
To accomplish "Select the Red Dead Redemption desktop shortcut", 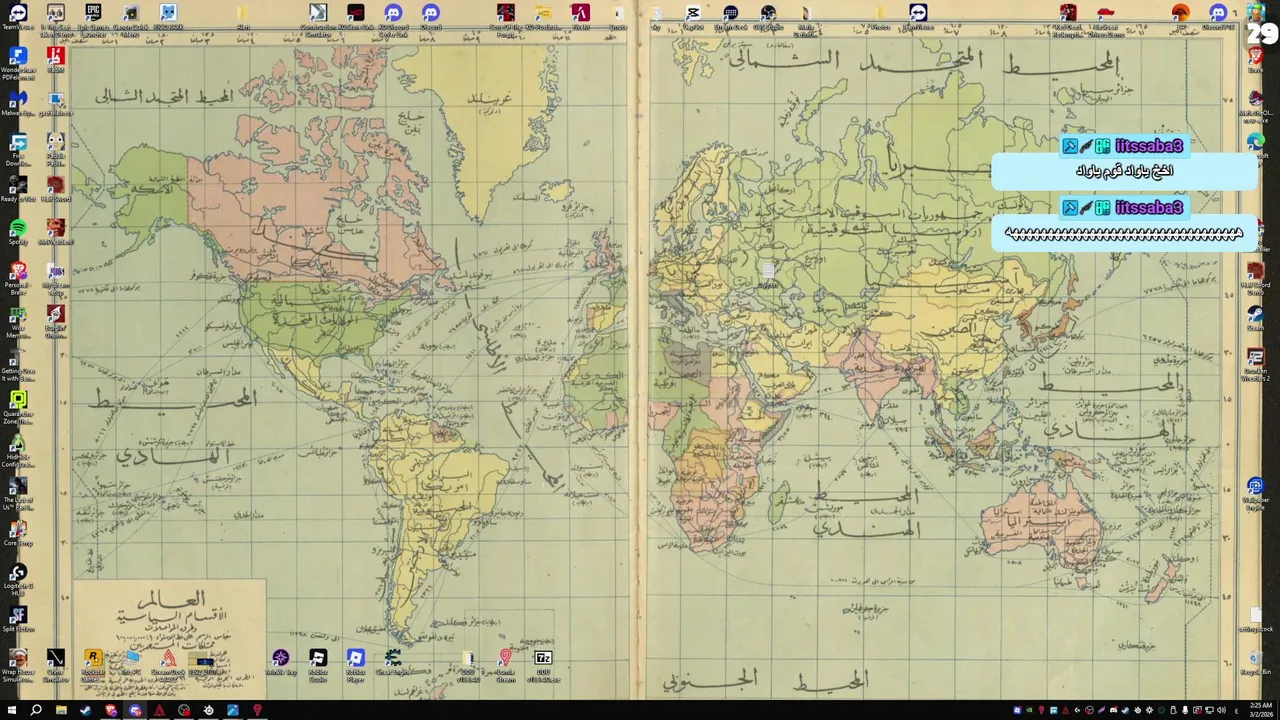I will click(x=1068, y=19).
